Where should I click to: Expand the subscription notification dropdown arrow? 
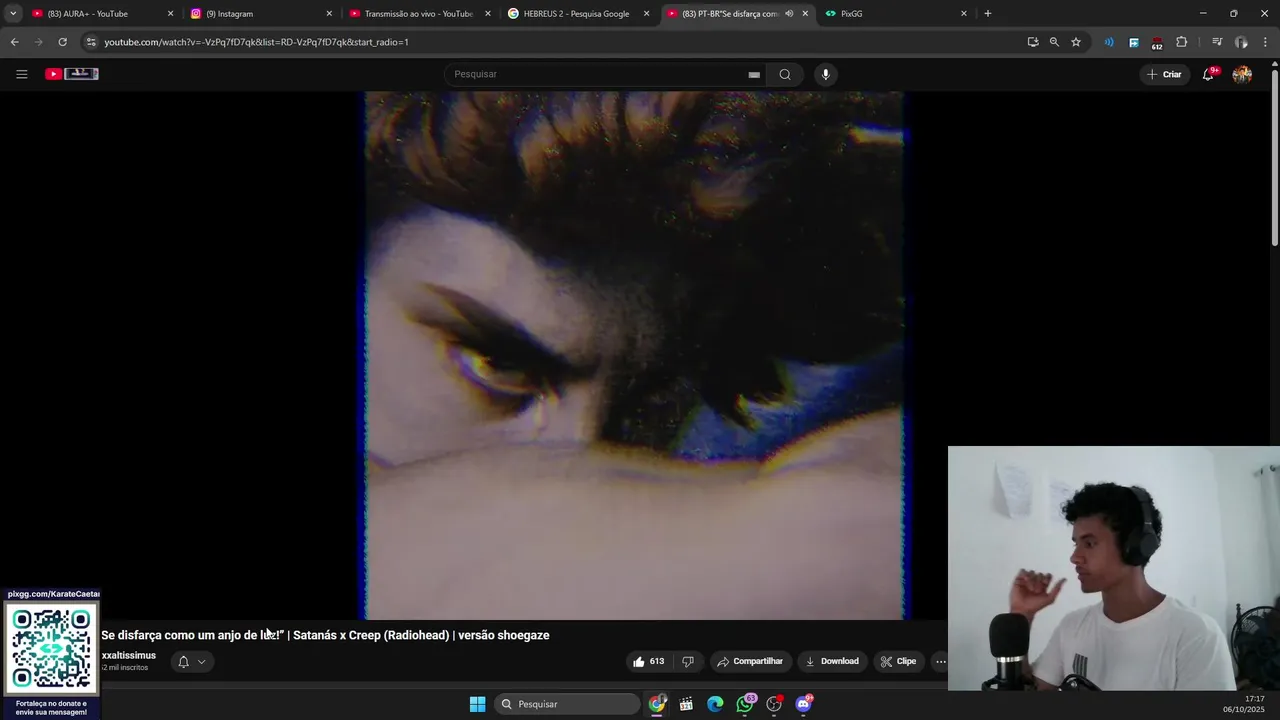click(201, 661)
